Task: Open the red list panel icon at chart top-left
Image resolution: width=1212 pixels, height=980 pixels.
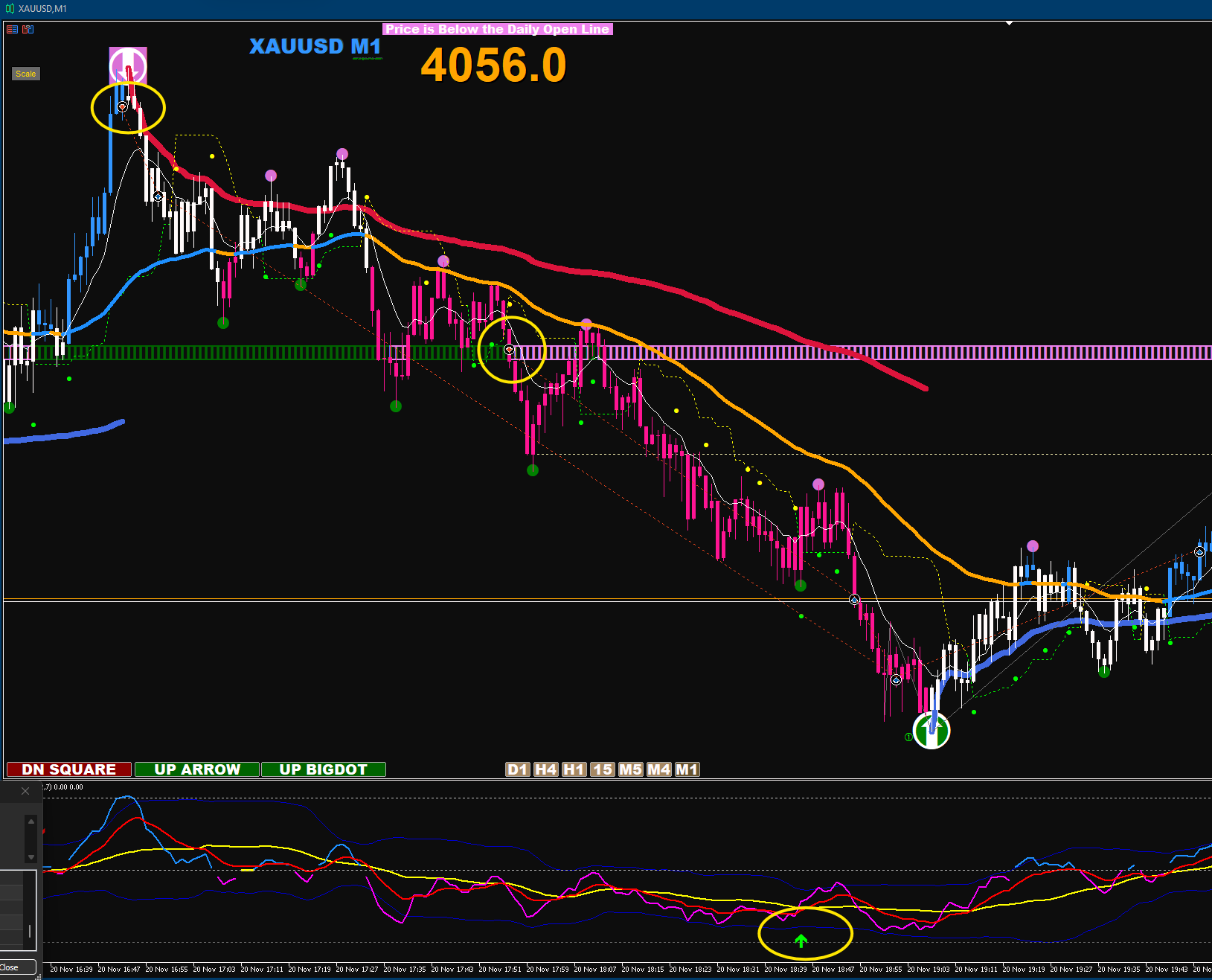Action: pyautogui.click(x=12, y=30)
